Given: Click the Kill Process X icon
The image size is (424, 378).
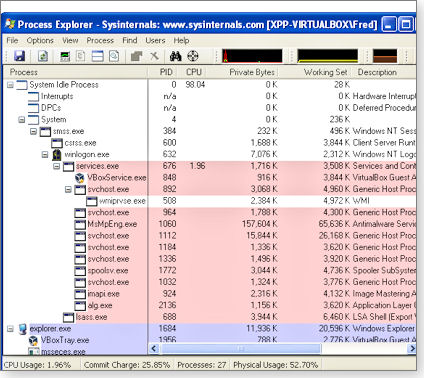Looking at the screenshot, I should pos(154,56).
